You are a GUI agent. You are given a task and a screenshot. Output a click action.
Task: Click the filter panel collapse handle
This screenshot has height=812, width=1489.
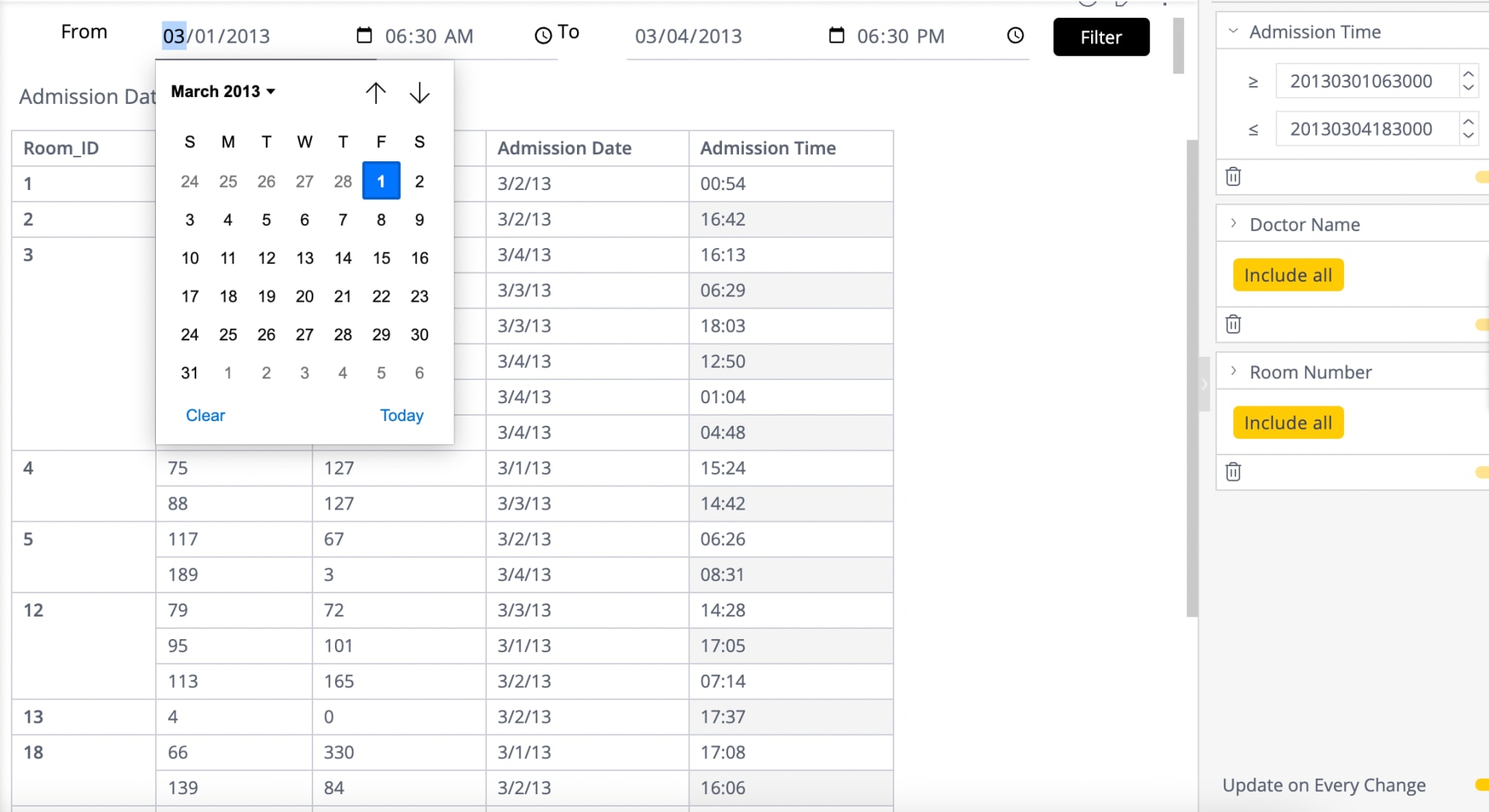point(1204,384)
